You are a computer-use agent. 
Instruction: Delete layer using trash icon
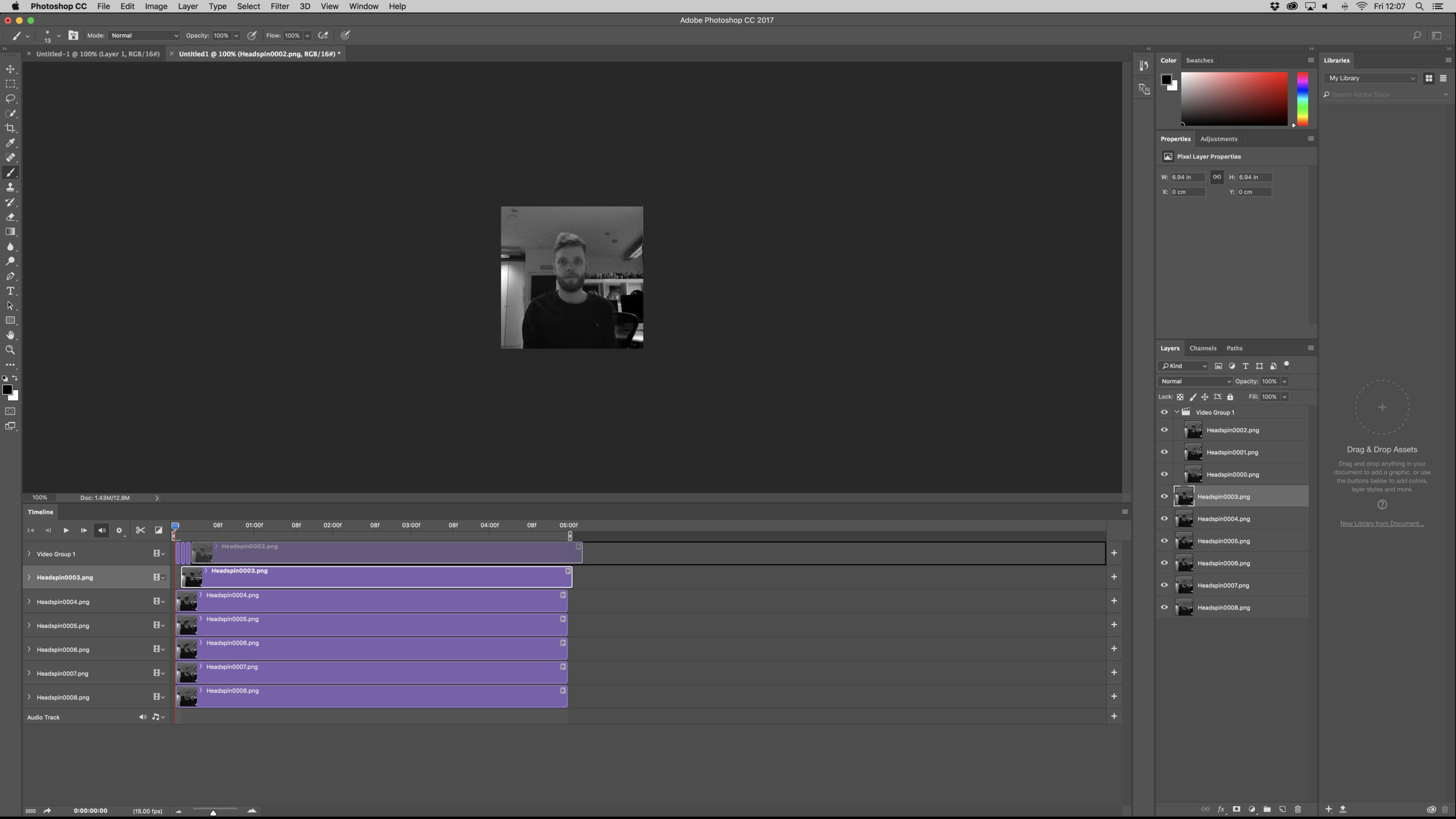click(1298, 809)
